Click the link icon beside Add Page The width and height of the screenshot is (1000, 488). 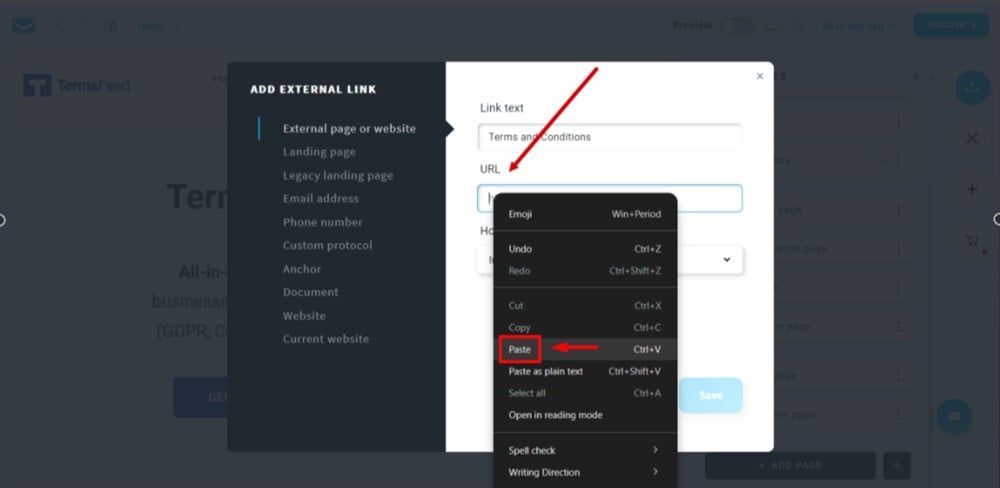click(897, 466)
